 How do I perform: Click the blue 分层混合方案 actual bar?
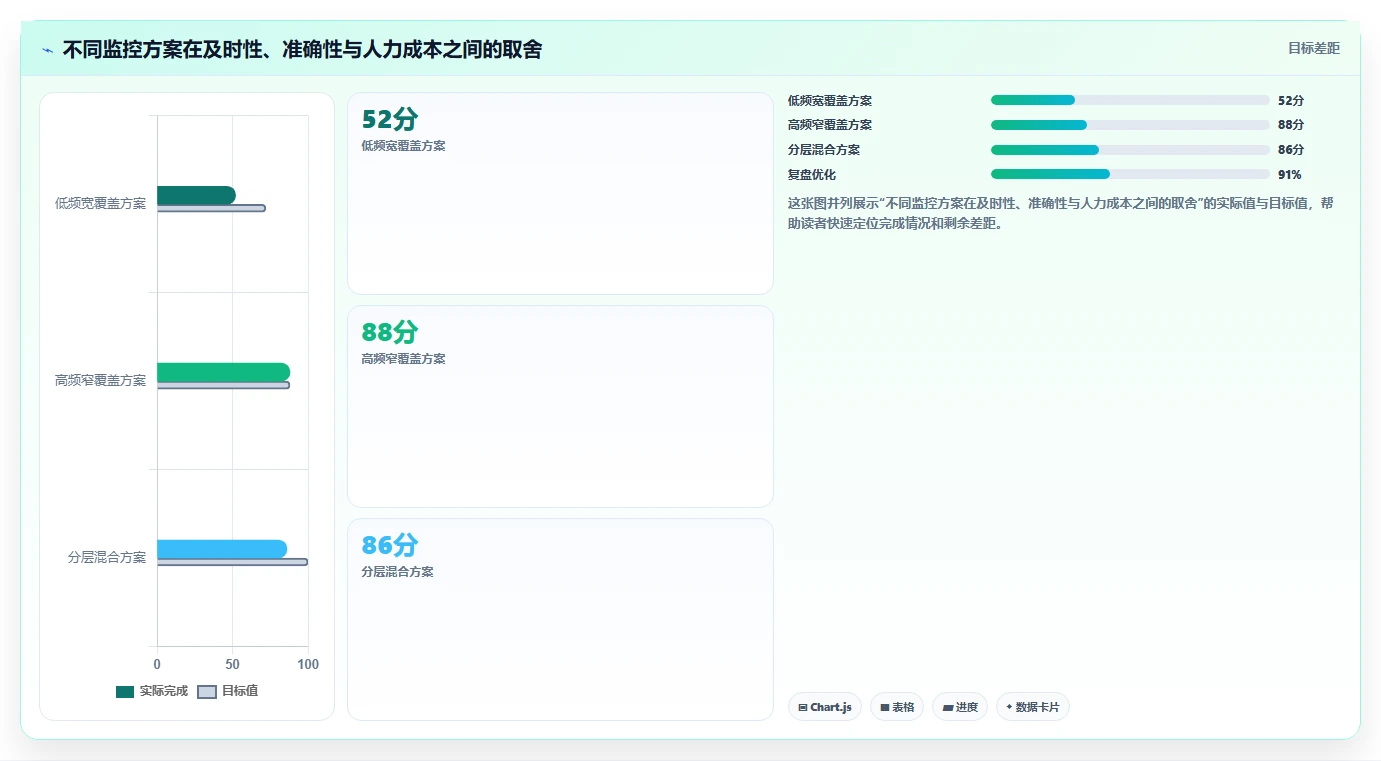[222, 549]
